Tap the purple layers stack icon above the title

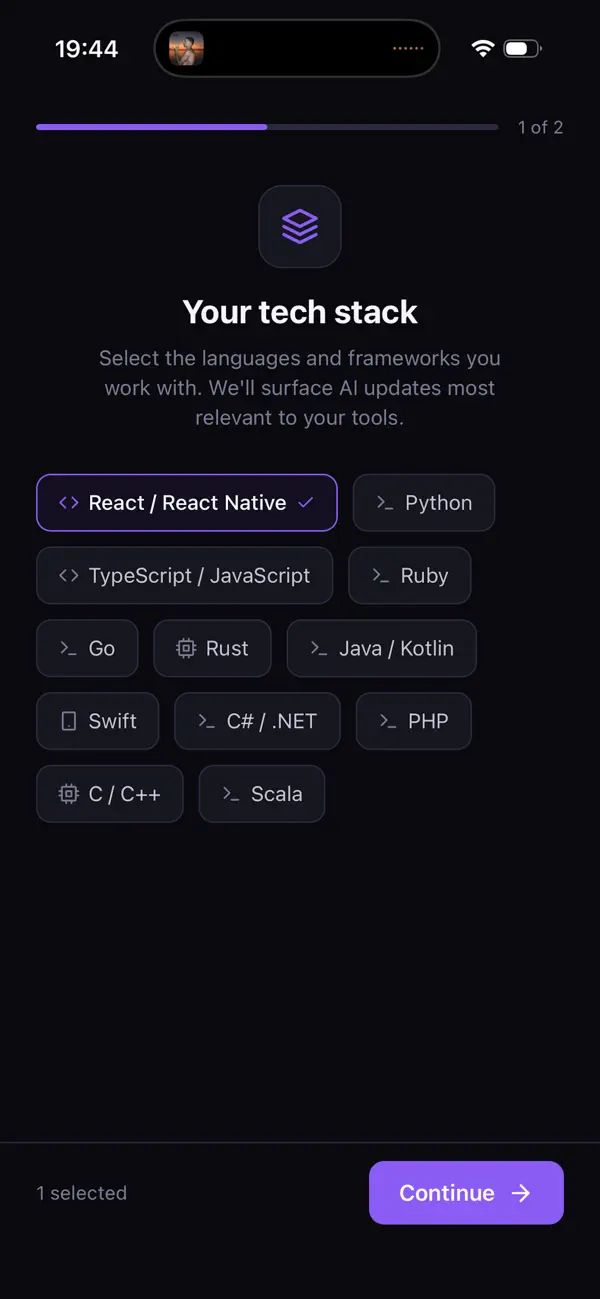tap(300, 226)
